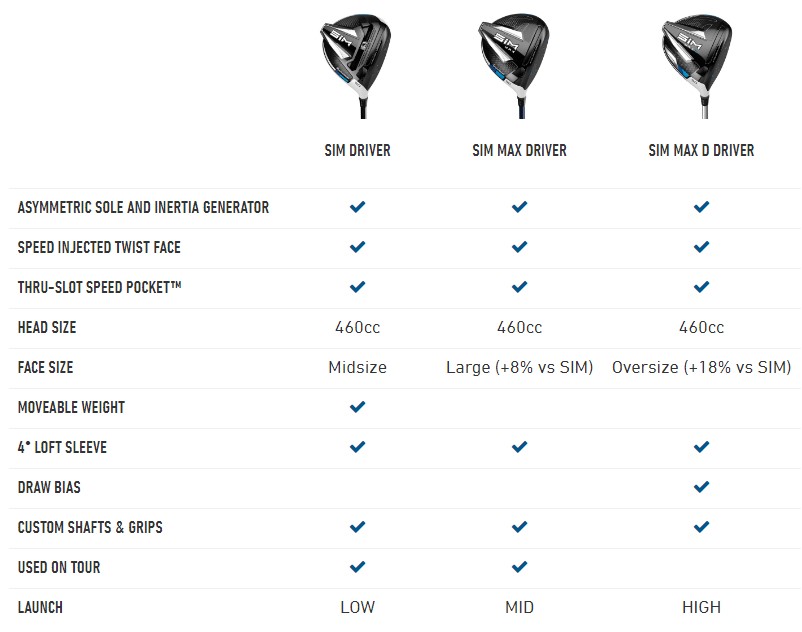The width and height of the screenshot is (802, 632).
Task: Open the SIM MAX DRIVER heading link
Action: (x=519, y=150)
